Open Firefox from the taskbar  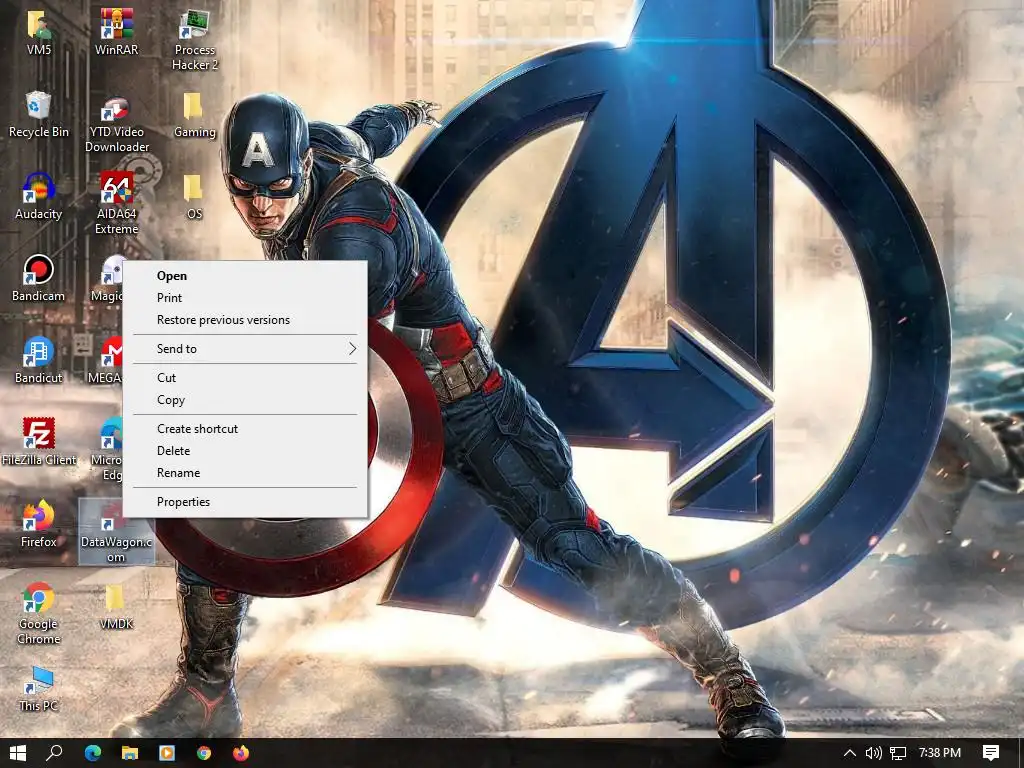click(x=241, y=753)
